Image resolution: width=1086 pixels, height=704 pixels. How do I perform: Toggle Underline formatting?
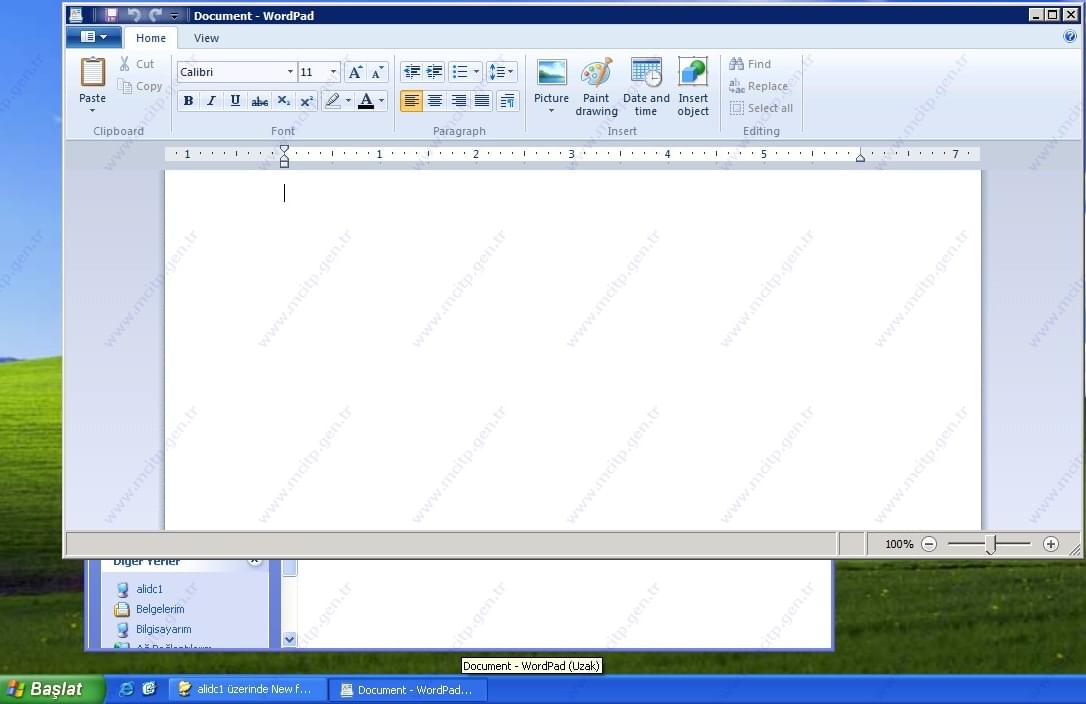[235, 100]
